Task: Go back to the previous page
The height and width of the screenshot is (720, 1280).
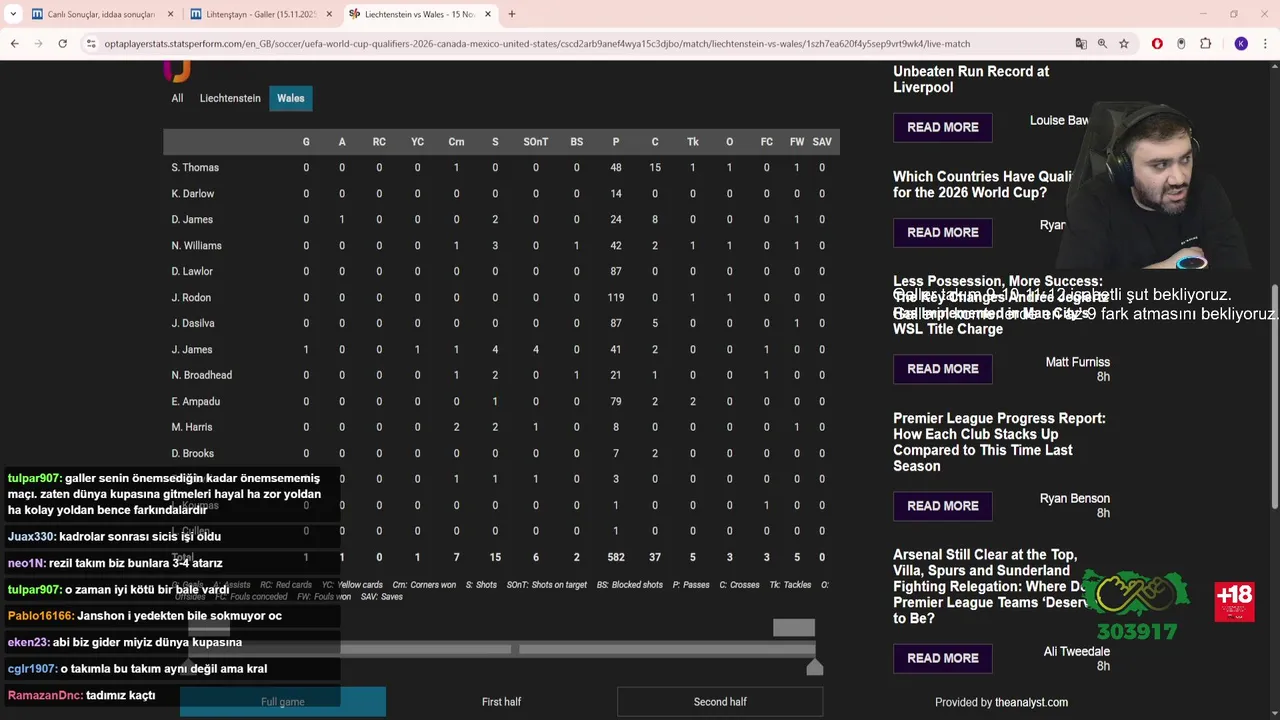Action: [x=14, y=44]
